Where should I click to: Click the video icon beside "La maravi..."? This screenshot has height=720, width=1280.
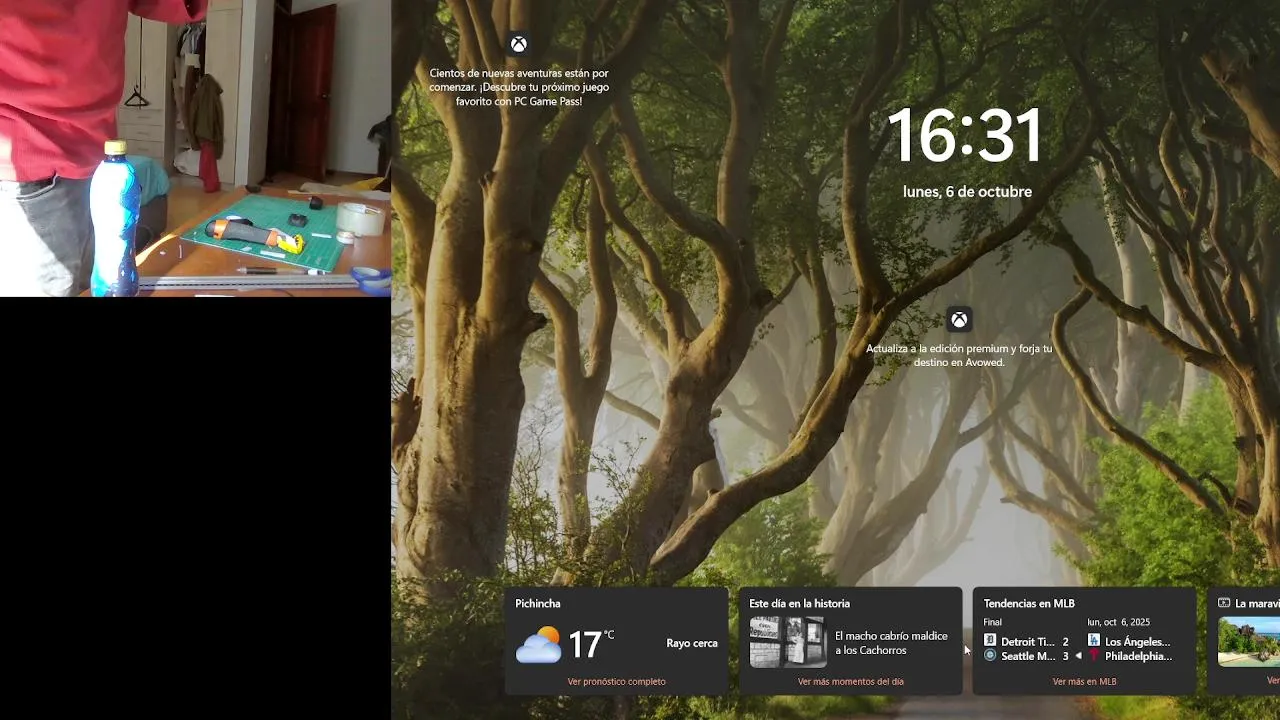click(x=1223, y=603)
